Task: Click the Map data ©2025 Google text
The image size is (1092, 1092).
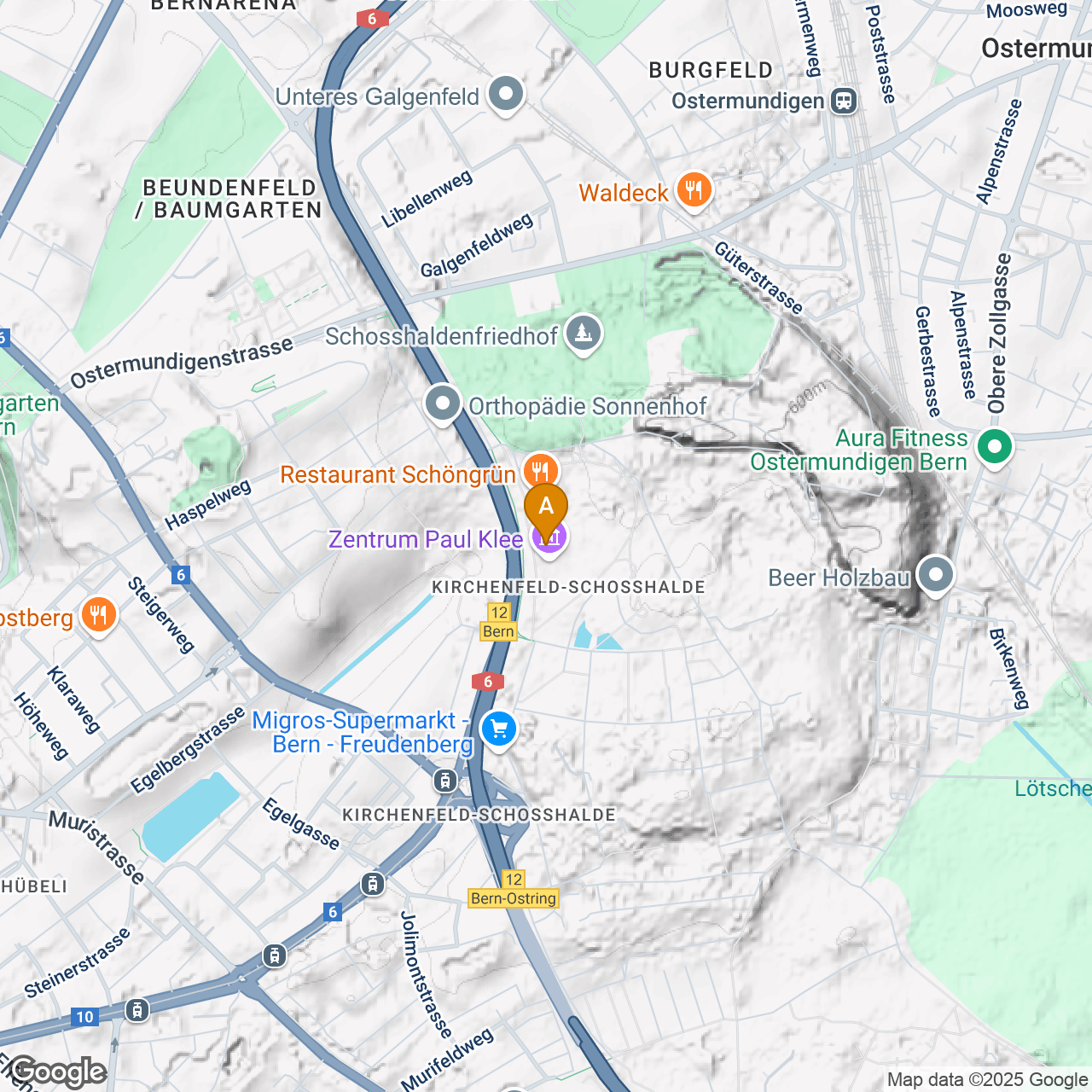Action: (x=988, y=1080)
